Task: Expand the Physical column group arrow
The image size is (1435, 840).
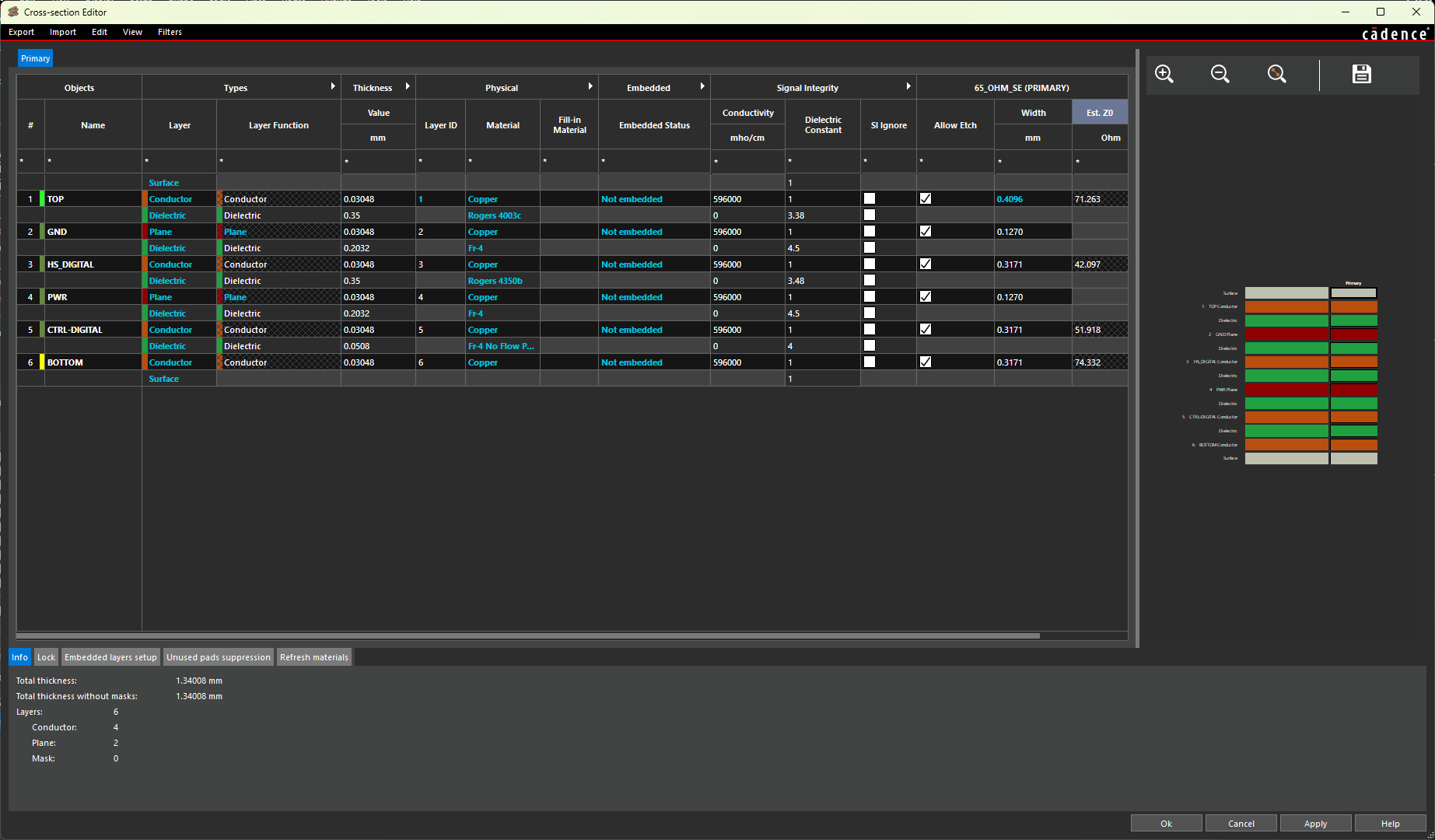Action: click(x=590, y=86)
